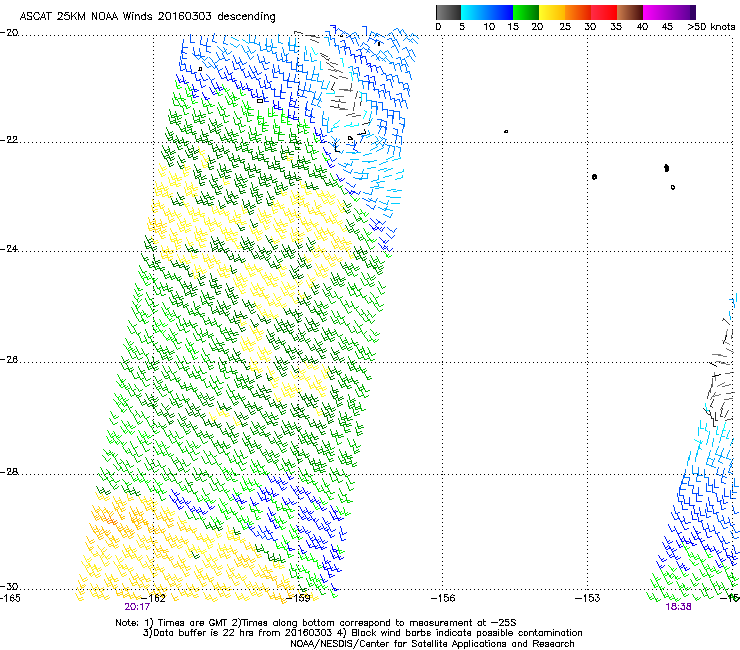Click the 'Note: 1) Times are GMT' line
Viewport: 740px width, 650px height.
tap(316, 623)
